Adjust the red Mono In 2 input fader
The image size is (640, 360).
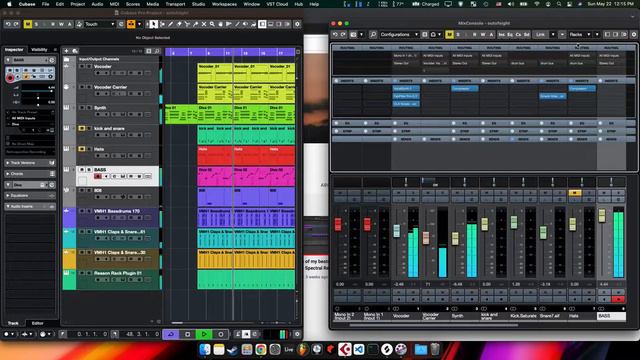point(338,224)
